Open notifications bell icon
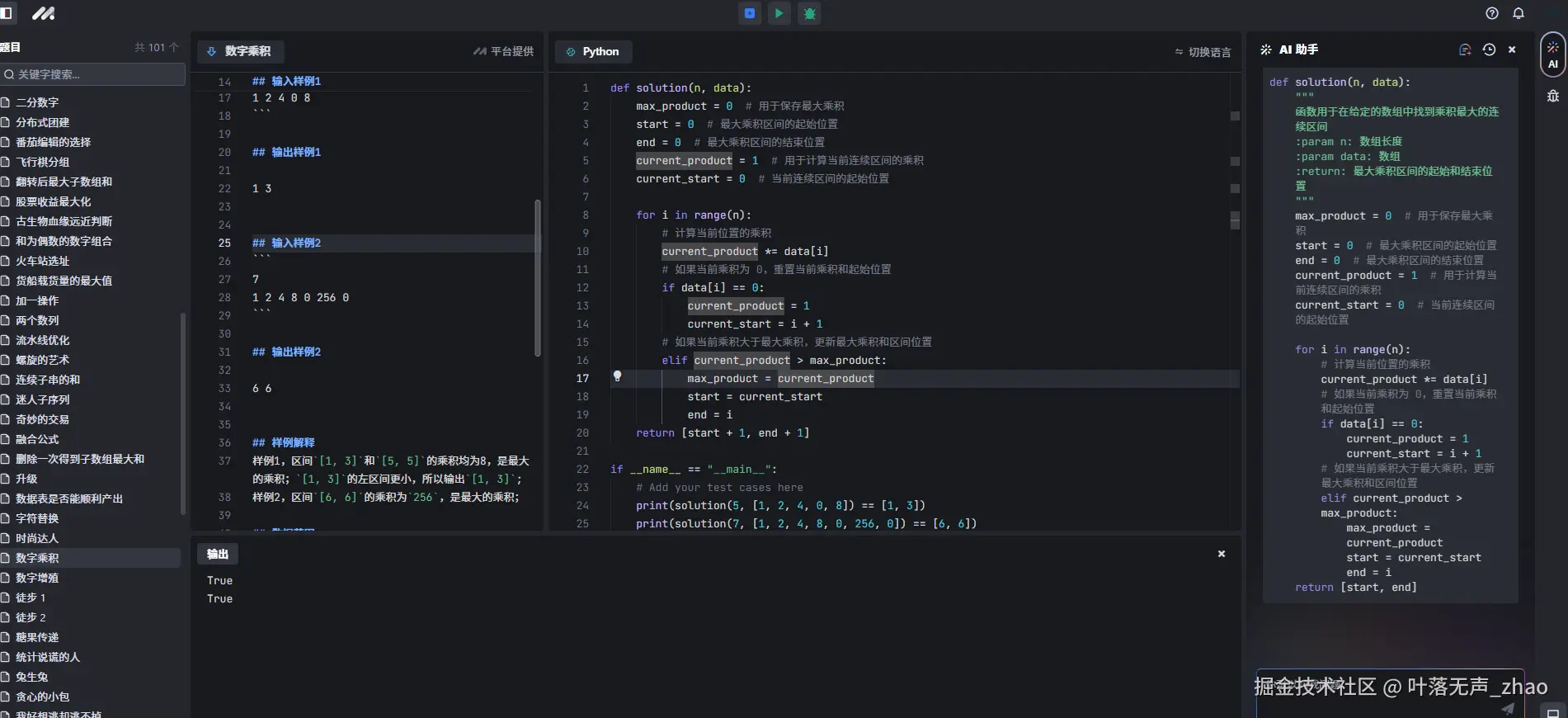Screen dimensions: 1568x718 (x=1518, y=13)
